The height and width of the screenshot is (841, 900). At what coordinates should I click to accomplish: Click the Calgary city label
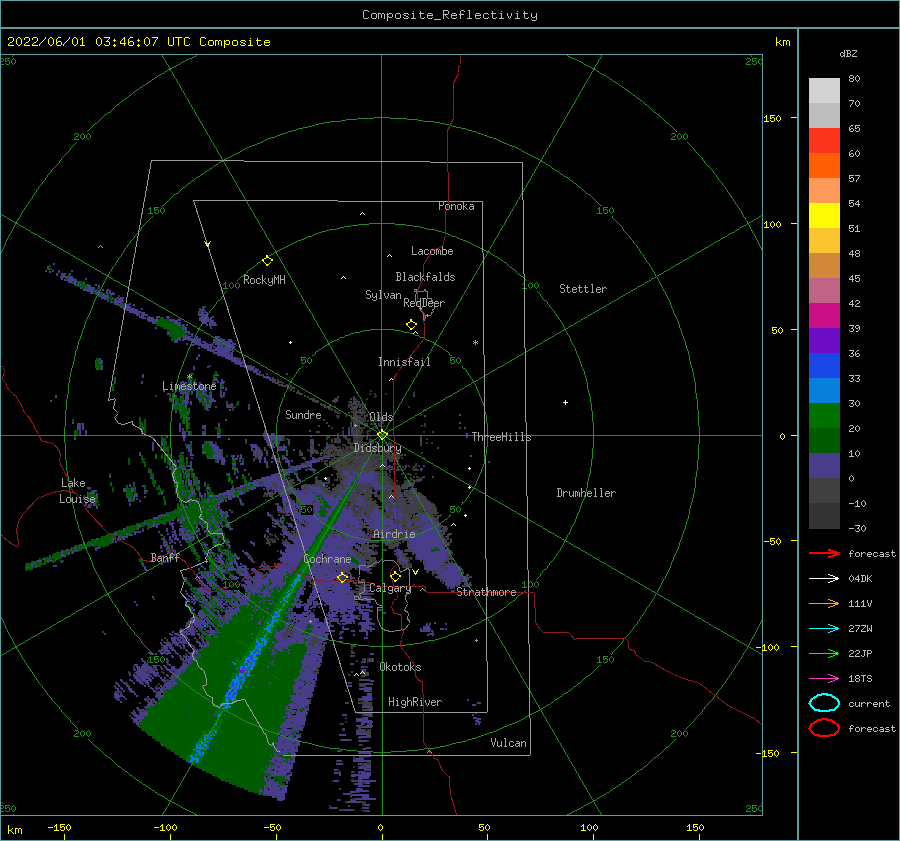390,588
